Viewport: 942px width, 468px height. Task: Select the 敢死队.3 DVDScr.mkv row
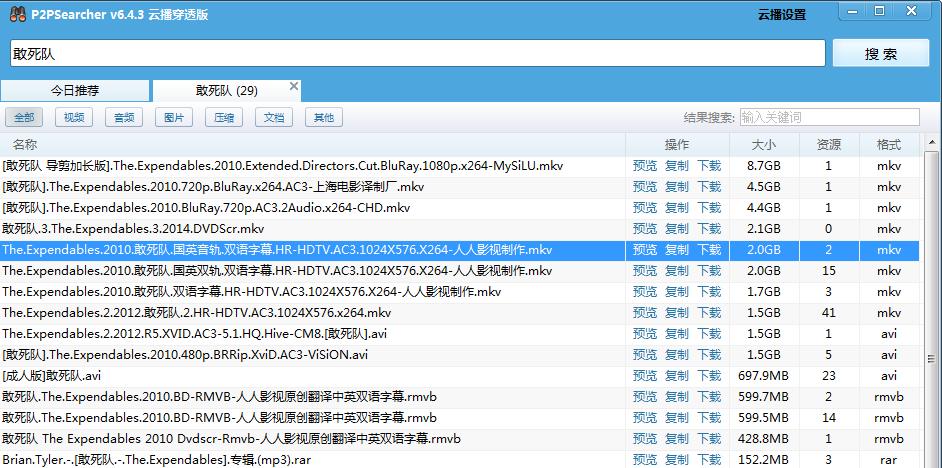point(133,229)
